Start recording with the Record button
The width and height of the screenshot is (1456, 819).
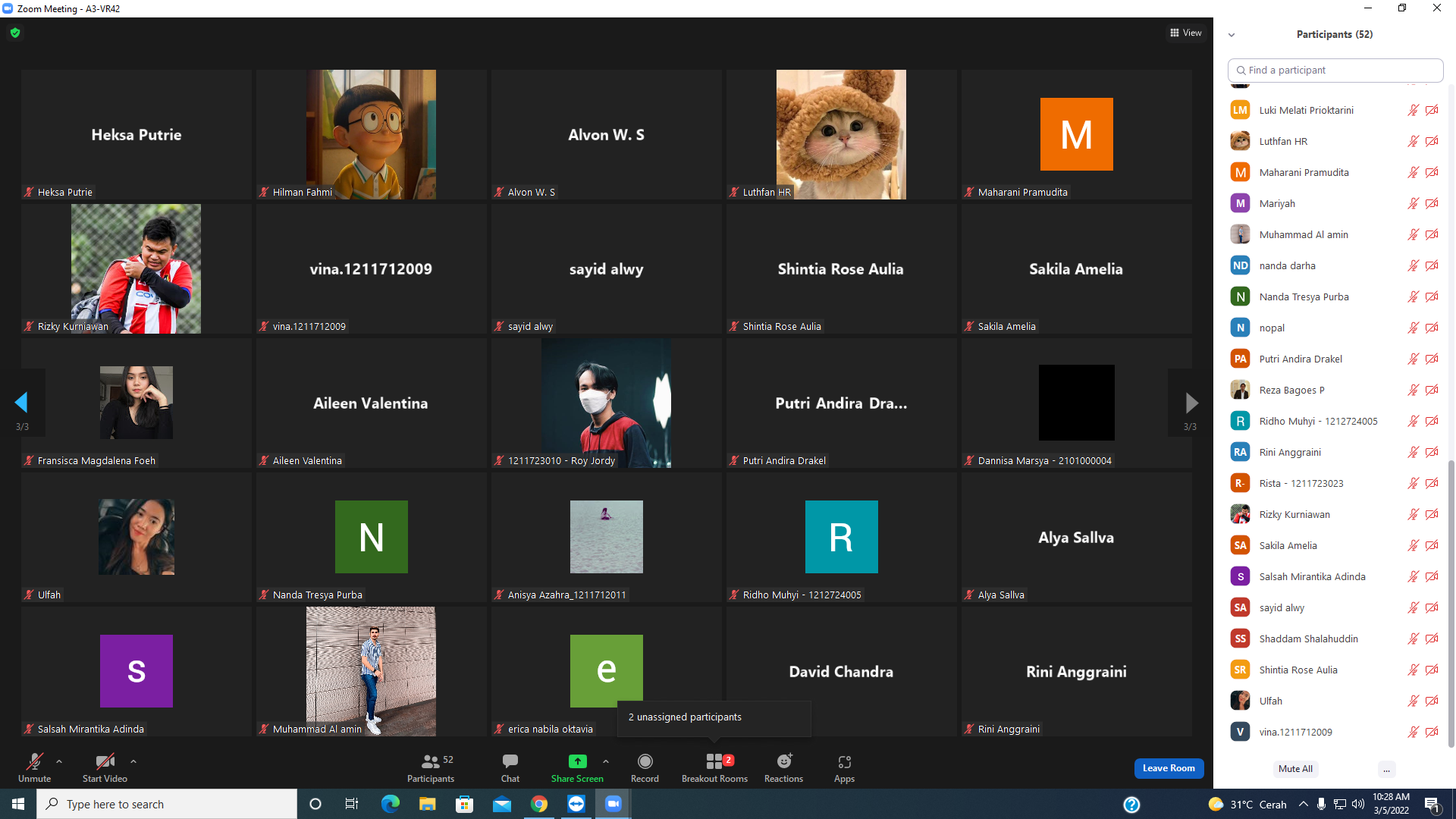(645, 767)
